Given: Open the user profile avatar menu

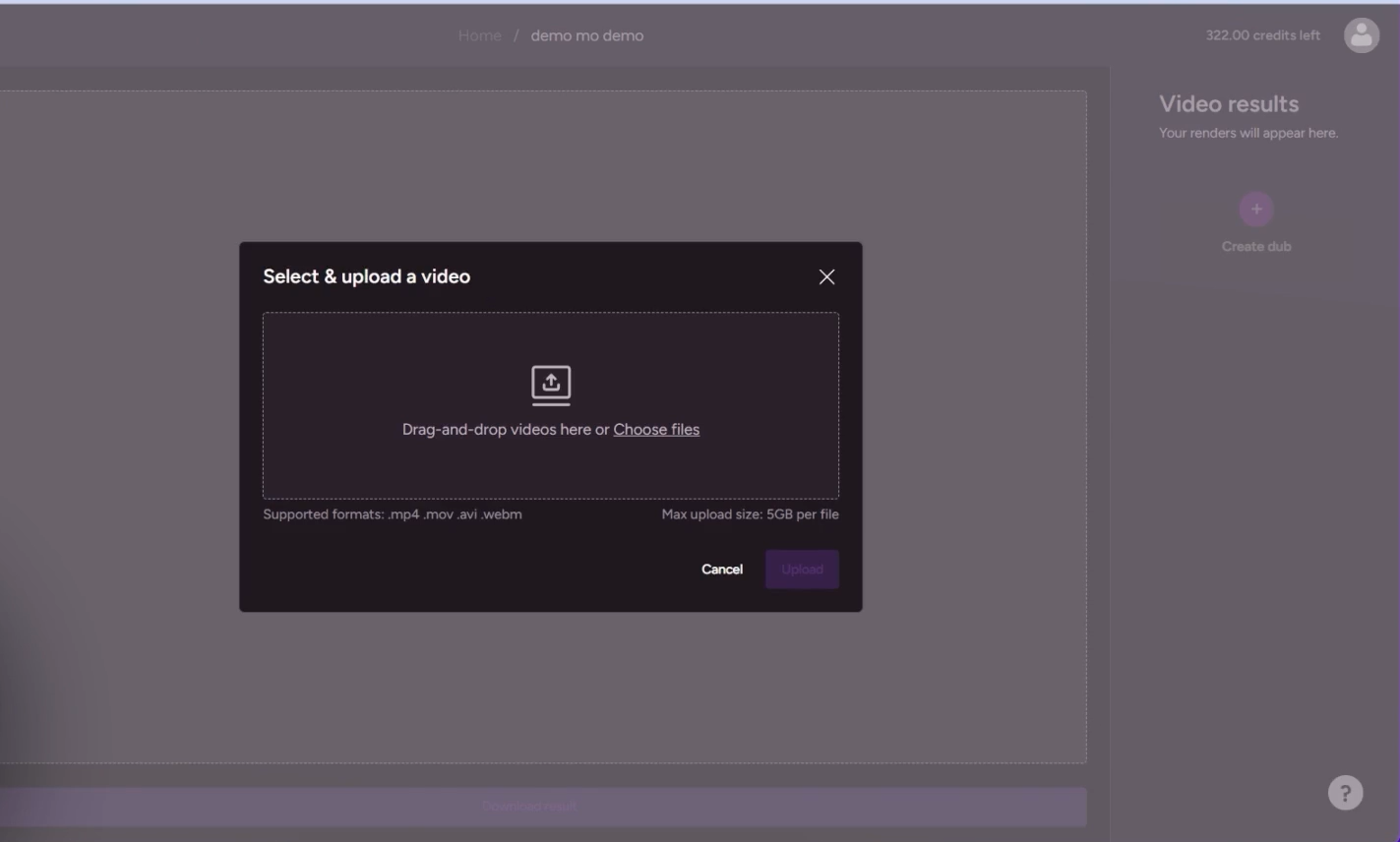Looking at the screenshot, I should 1361,35.
